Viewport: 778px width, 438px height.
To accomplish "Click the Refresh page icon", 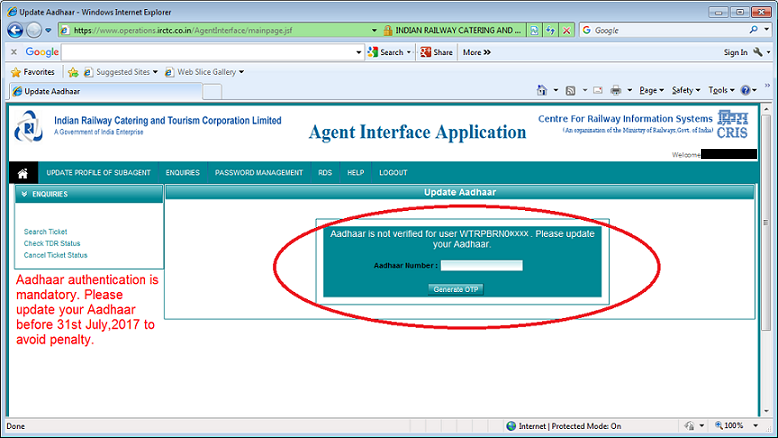I will click(x=550, y=30).
